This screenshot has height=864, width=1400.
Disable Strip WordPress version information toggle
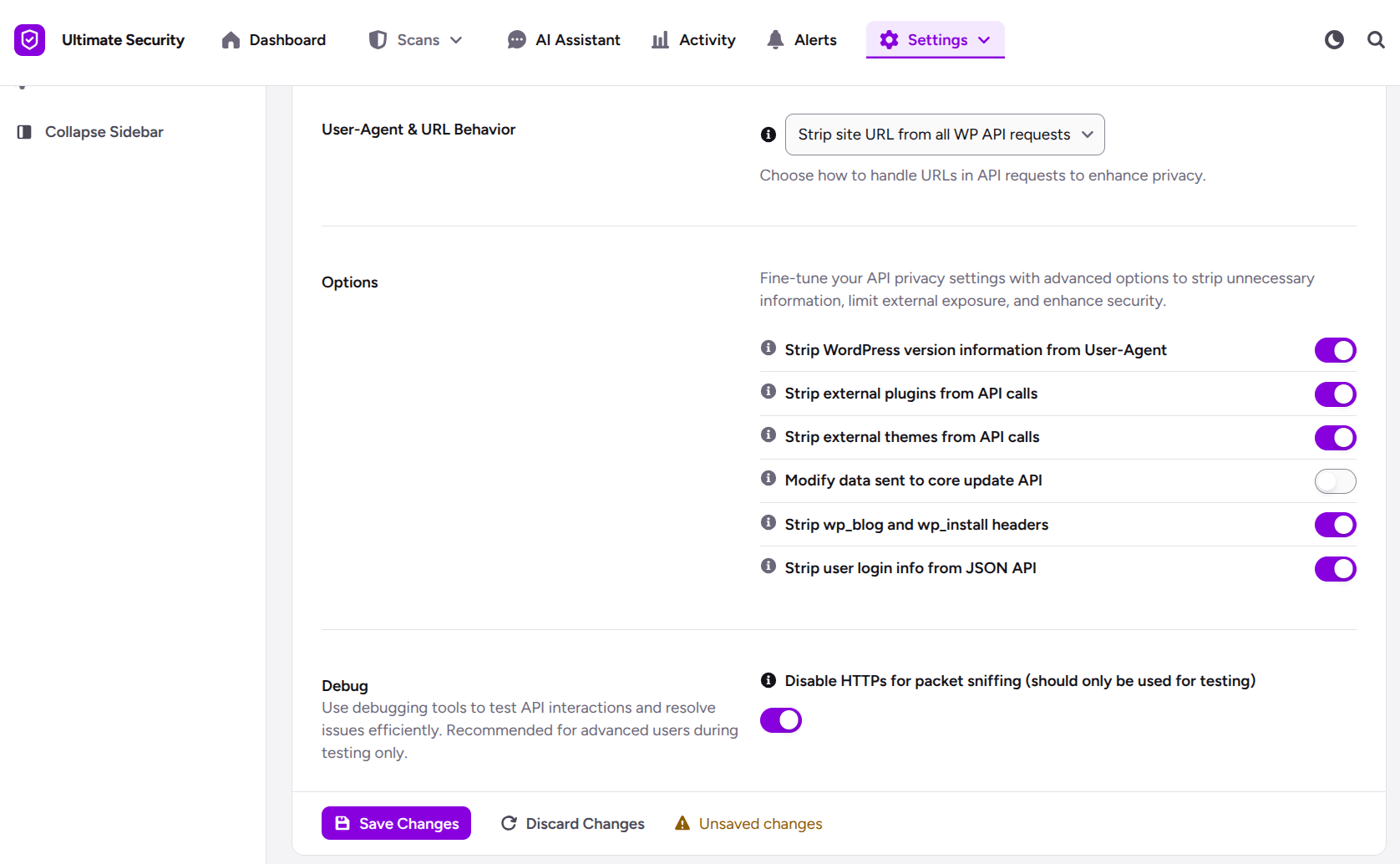coord(1335,350)
